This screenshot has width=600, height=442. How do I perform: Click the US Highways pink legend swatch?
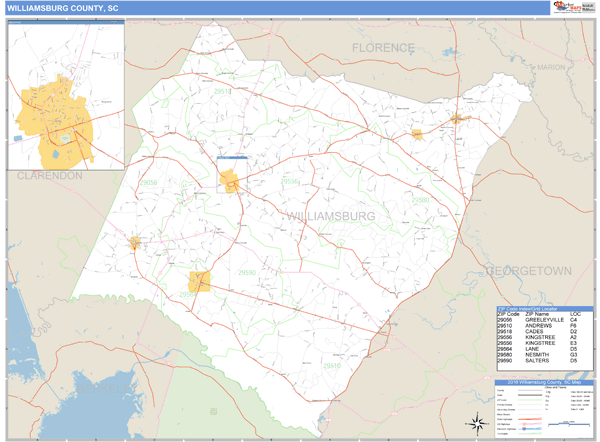point(530,424)
